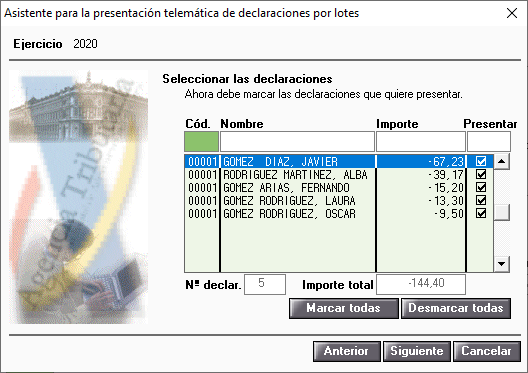Image resolution: width=528 pixels, height=373 pixels.
Task: Click the Nombre column header
Action: tap(242, 124)
